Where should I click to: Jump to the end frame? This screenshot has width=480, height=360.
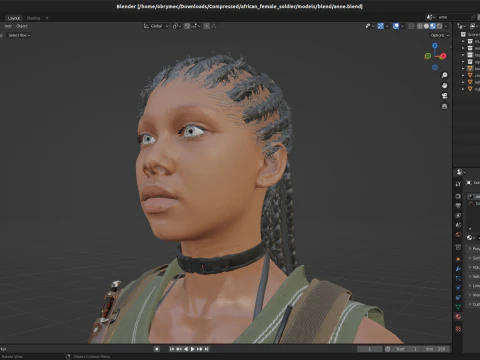[x=206, y=349]
